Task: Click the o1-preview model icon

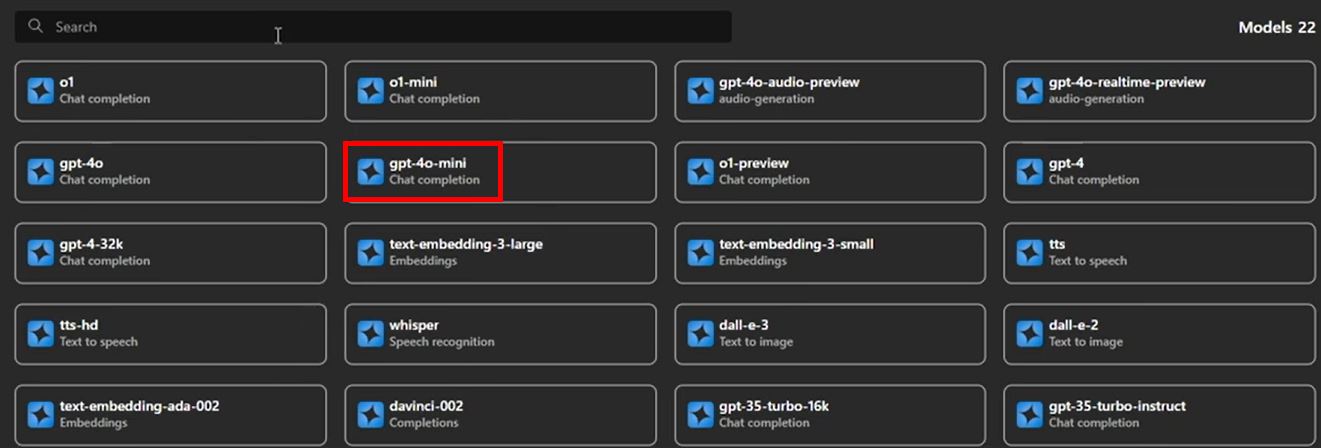Action: click(x=700, y=172)
